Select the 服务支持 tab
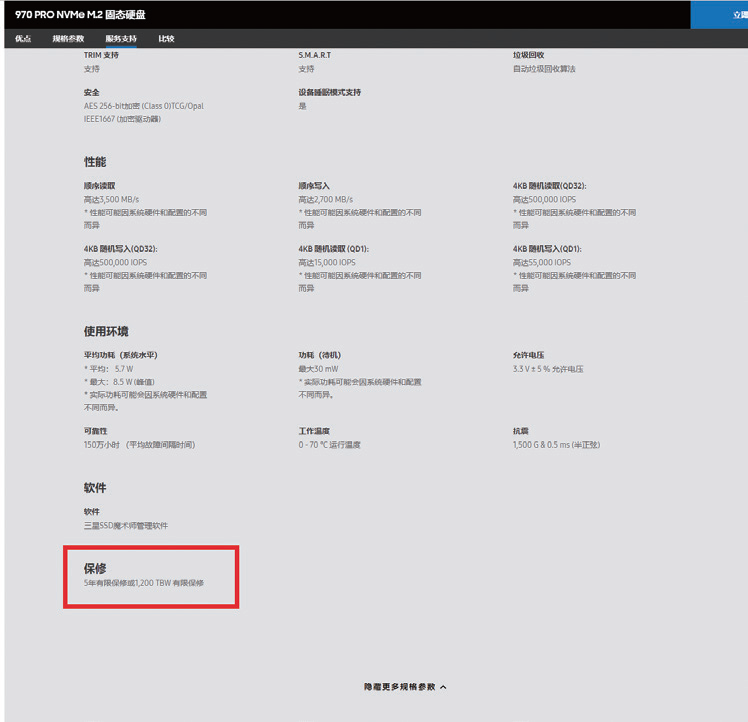The width and height of the screenshot is (748, 722). 121,39
